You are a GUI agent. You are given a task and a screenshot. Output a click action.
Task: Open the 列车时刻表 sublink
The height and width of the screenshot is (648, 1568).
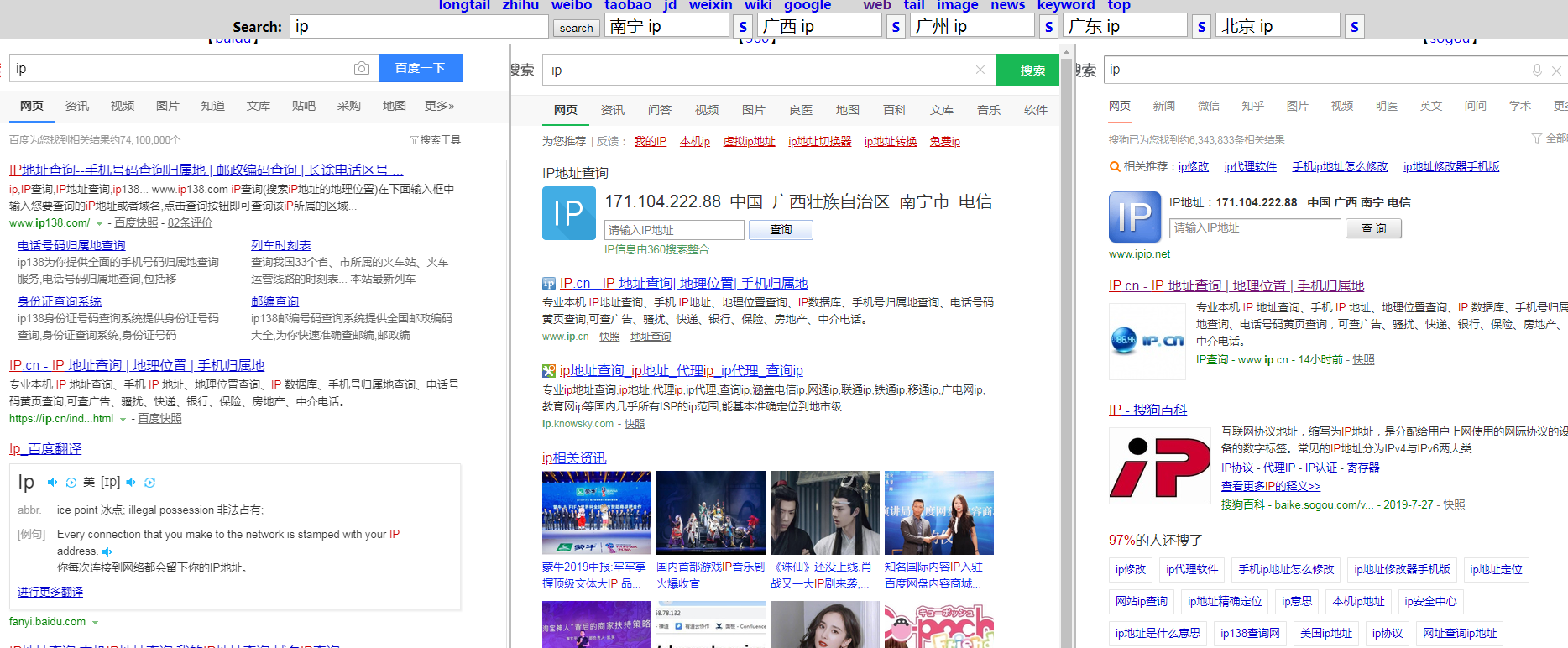[281, 245]
